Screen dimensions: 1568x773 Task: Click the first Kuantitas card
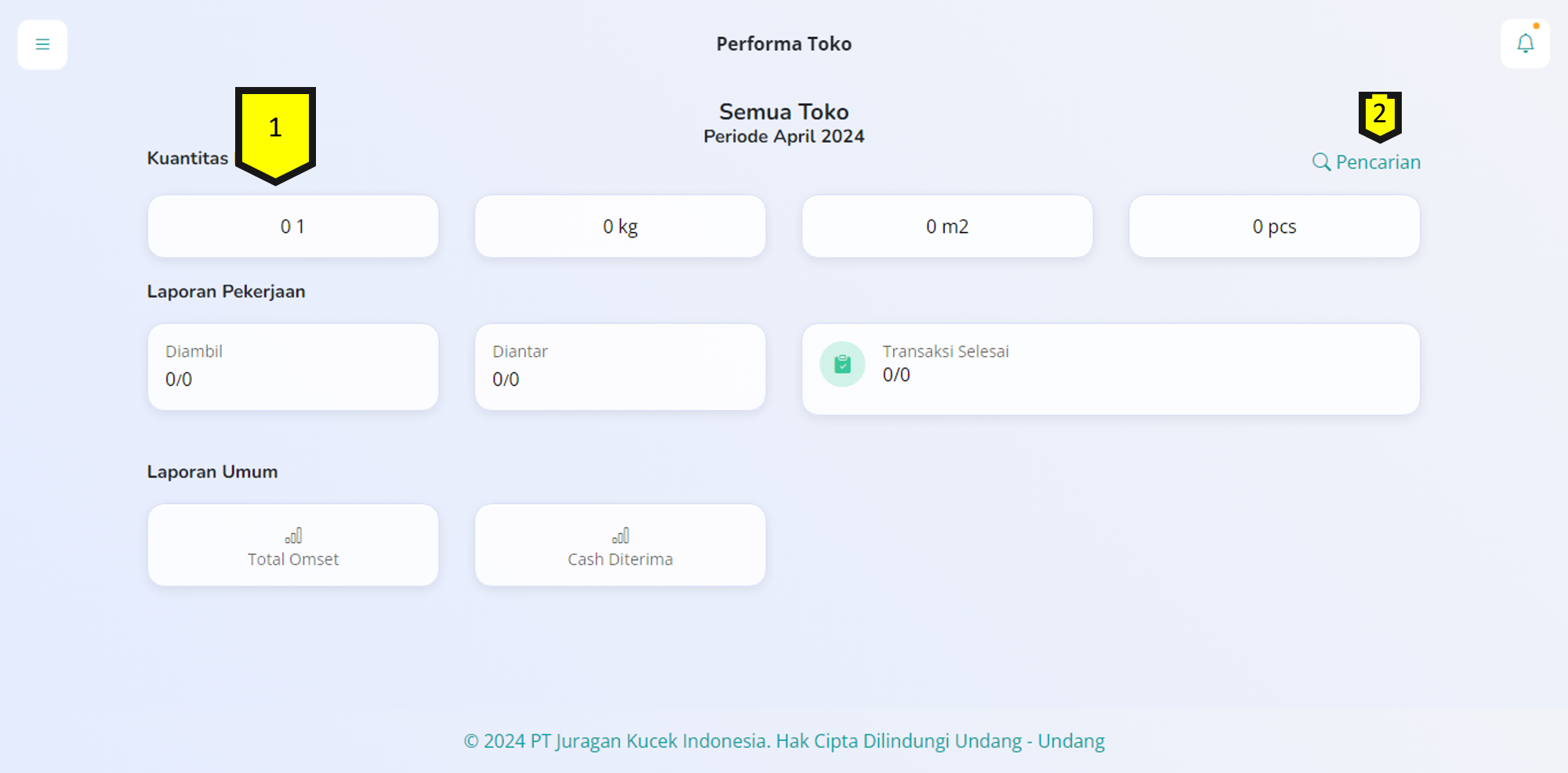point(293,227)
